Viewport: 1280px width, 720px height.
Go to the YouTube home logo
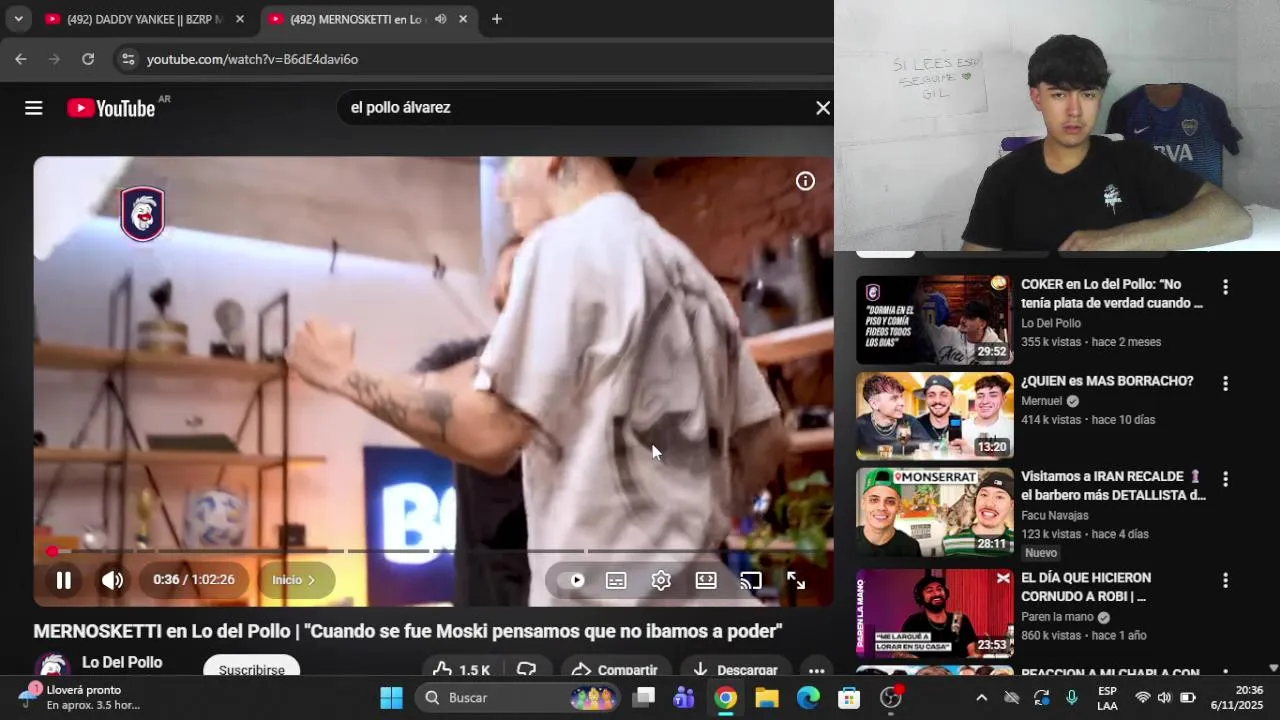111,108
